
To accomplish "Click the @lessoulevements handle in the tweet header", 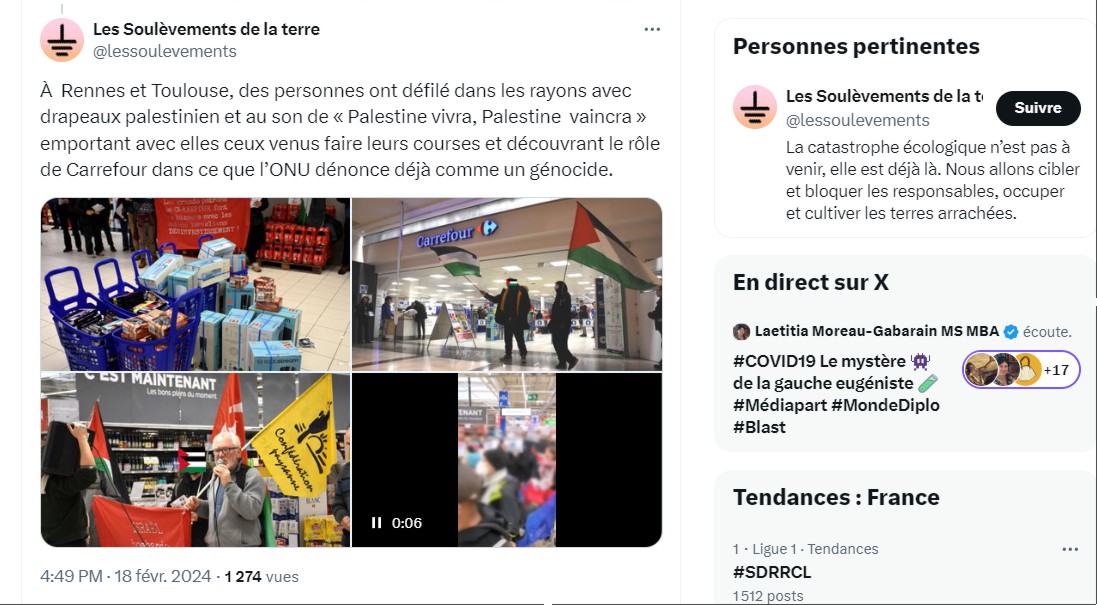I will [164, 51].
